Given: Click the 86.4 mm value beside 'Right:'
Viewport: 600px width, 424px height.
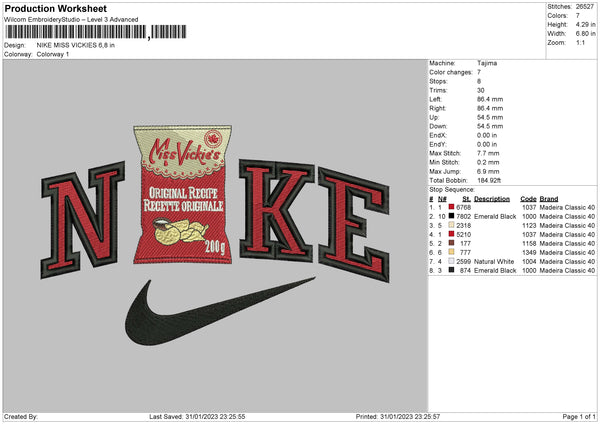Looking at the screenshot, I should coord(490,108).
